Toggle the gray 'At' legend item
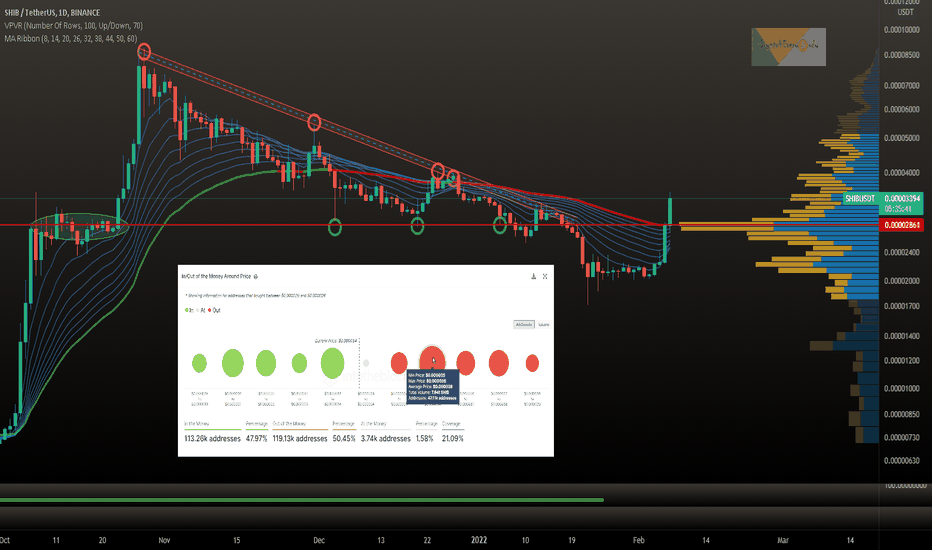932x550 pixels. pyautogui.click(x=201, y=310)
